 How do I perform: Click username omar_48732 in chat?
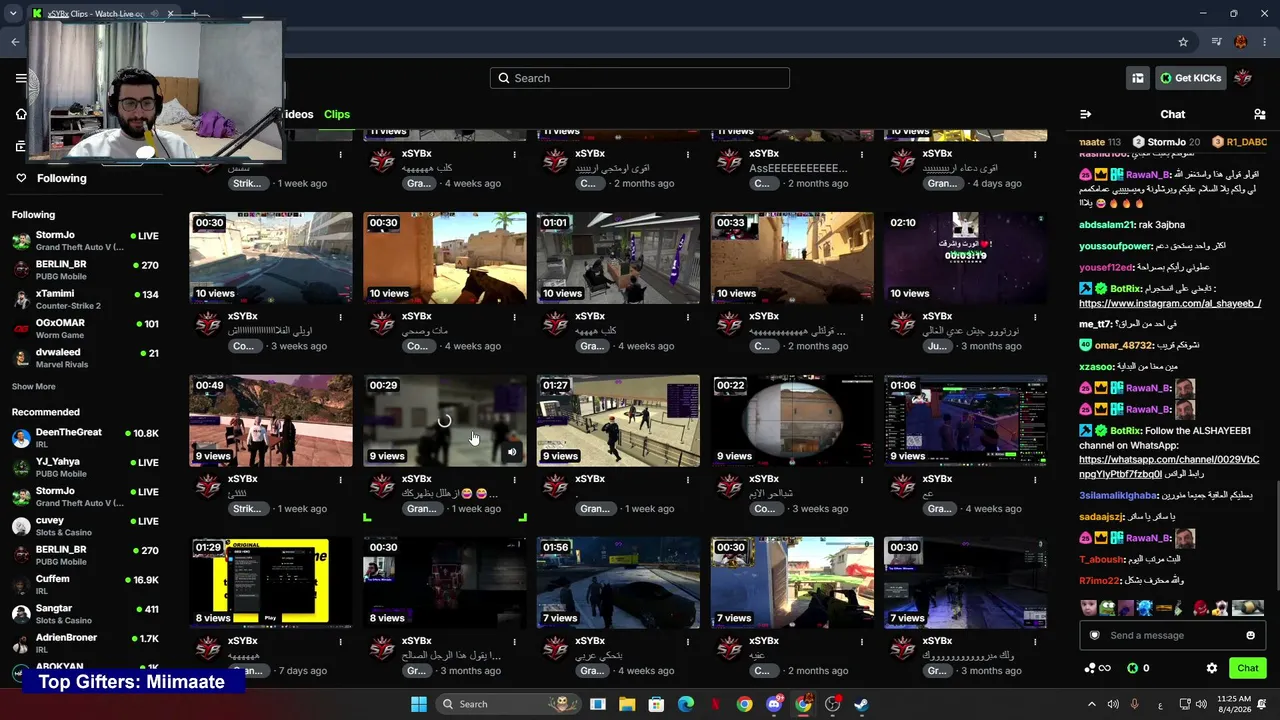pyautogui.click(x=1124, y=345)
